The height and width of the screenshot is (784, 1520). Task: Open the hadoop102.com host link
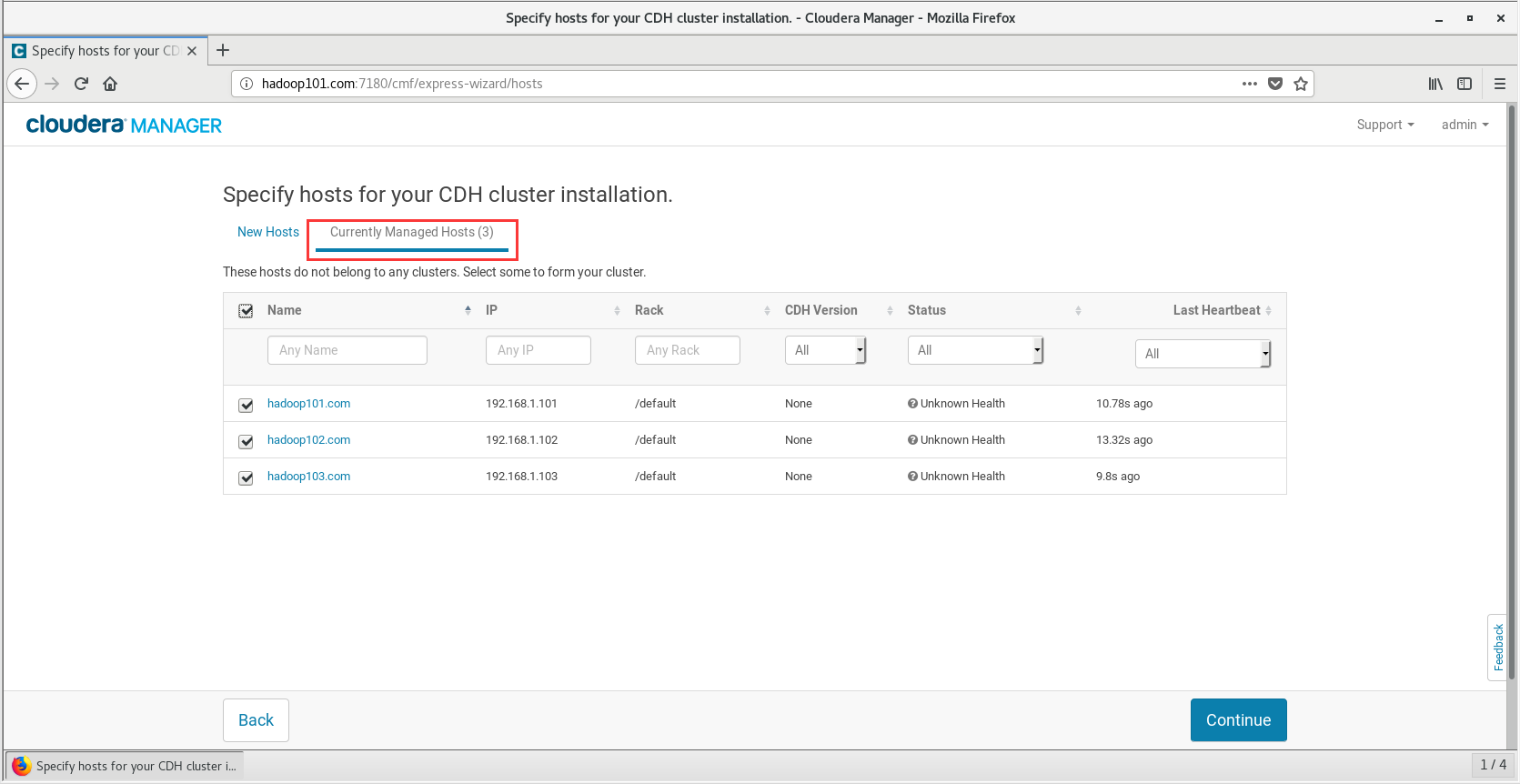308,440
